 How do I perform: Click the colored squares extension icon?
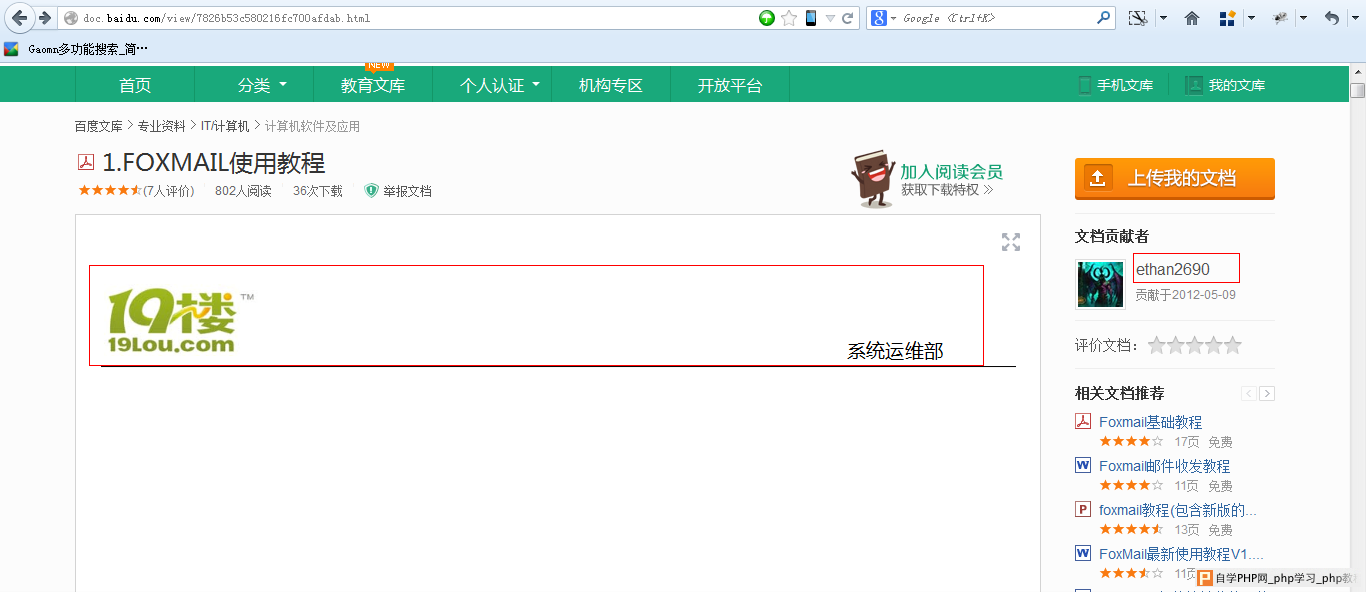pyautogui.click(x=1227, y=18)
